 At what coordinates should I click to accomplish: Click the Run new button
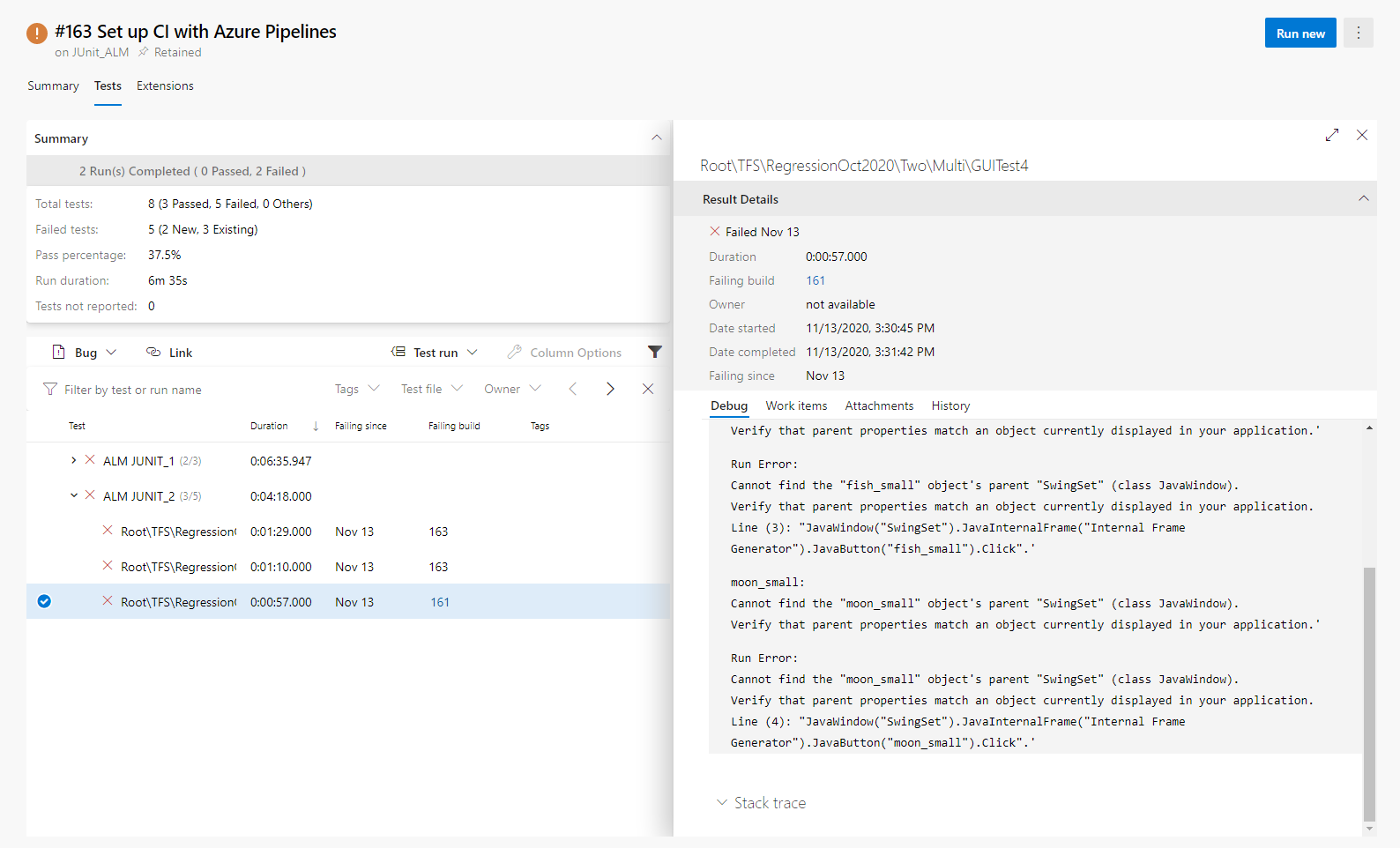coord(1299,33)
